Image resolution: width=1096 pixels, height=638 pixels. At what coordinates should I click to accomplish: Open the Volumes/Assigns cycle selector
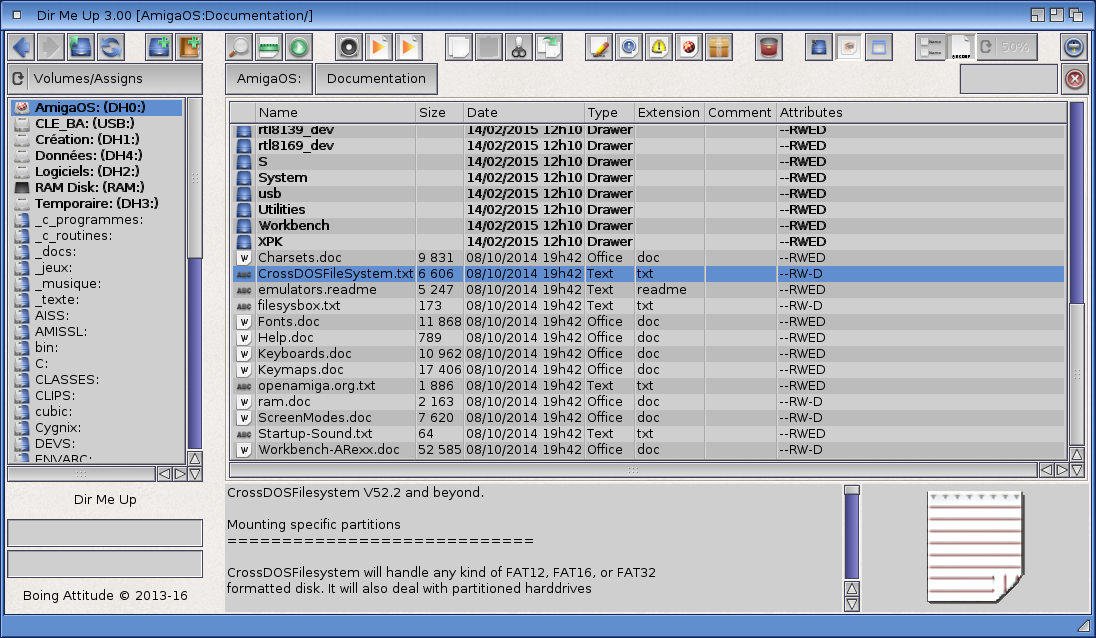point(105,79)
